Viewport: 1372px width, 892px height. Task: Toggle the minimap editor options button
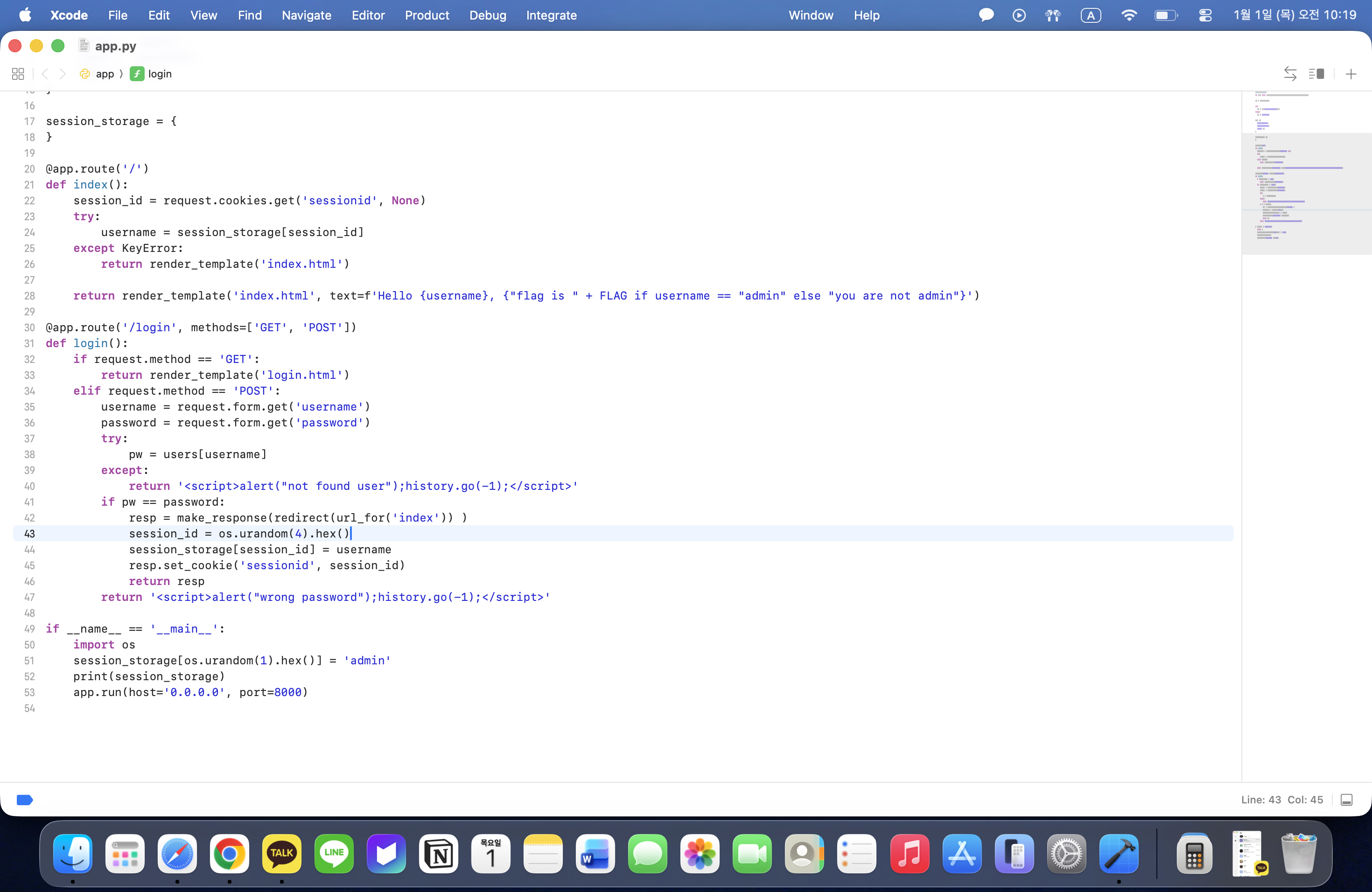1316,74
